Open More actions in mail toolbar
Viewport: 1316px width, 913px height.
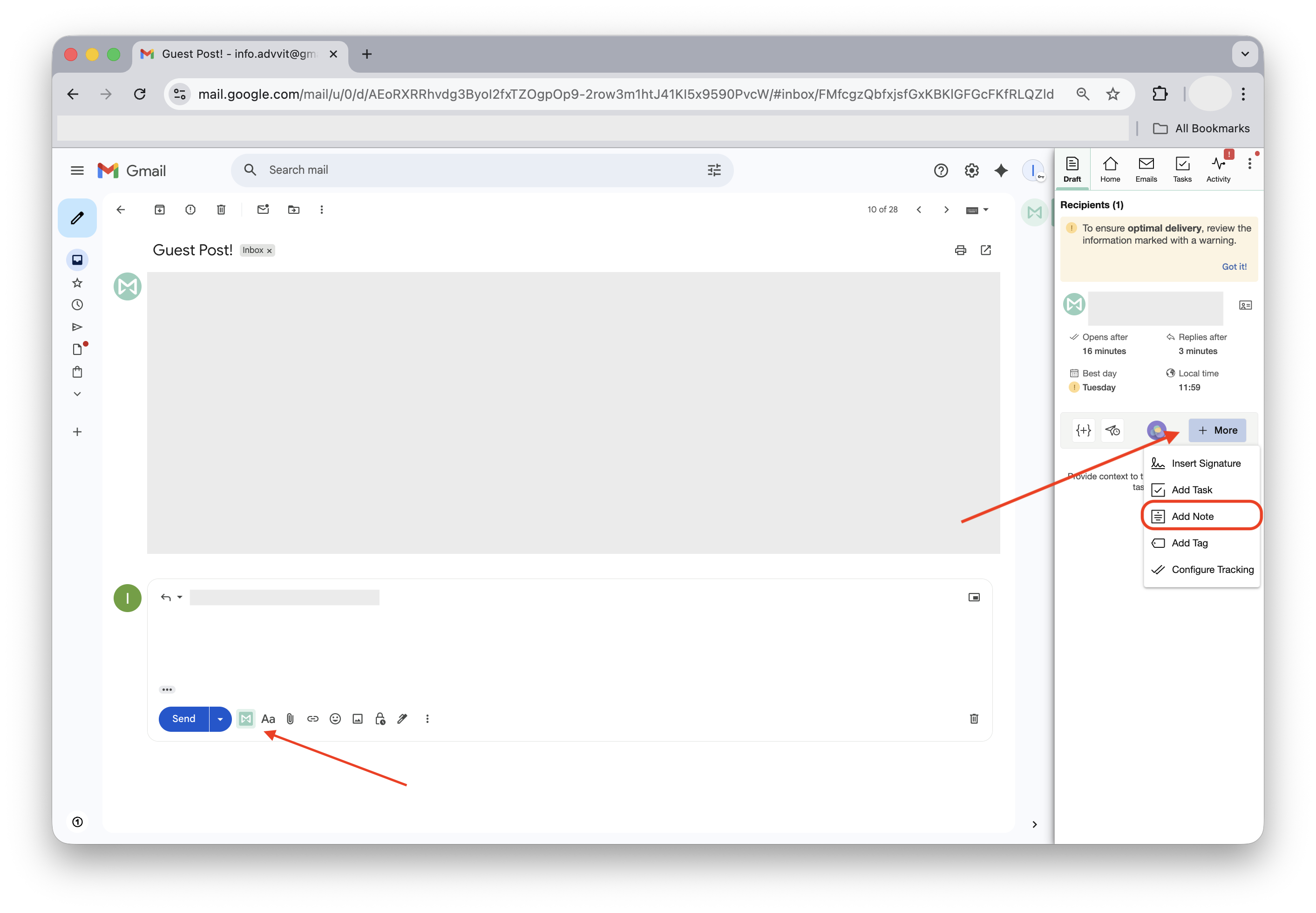coord(322,210)
